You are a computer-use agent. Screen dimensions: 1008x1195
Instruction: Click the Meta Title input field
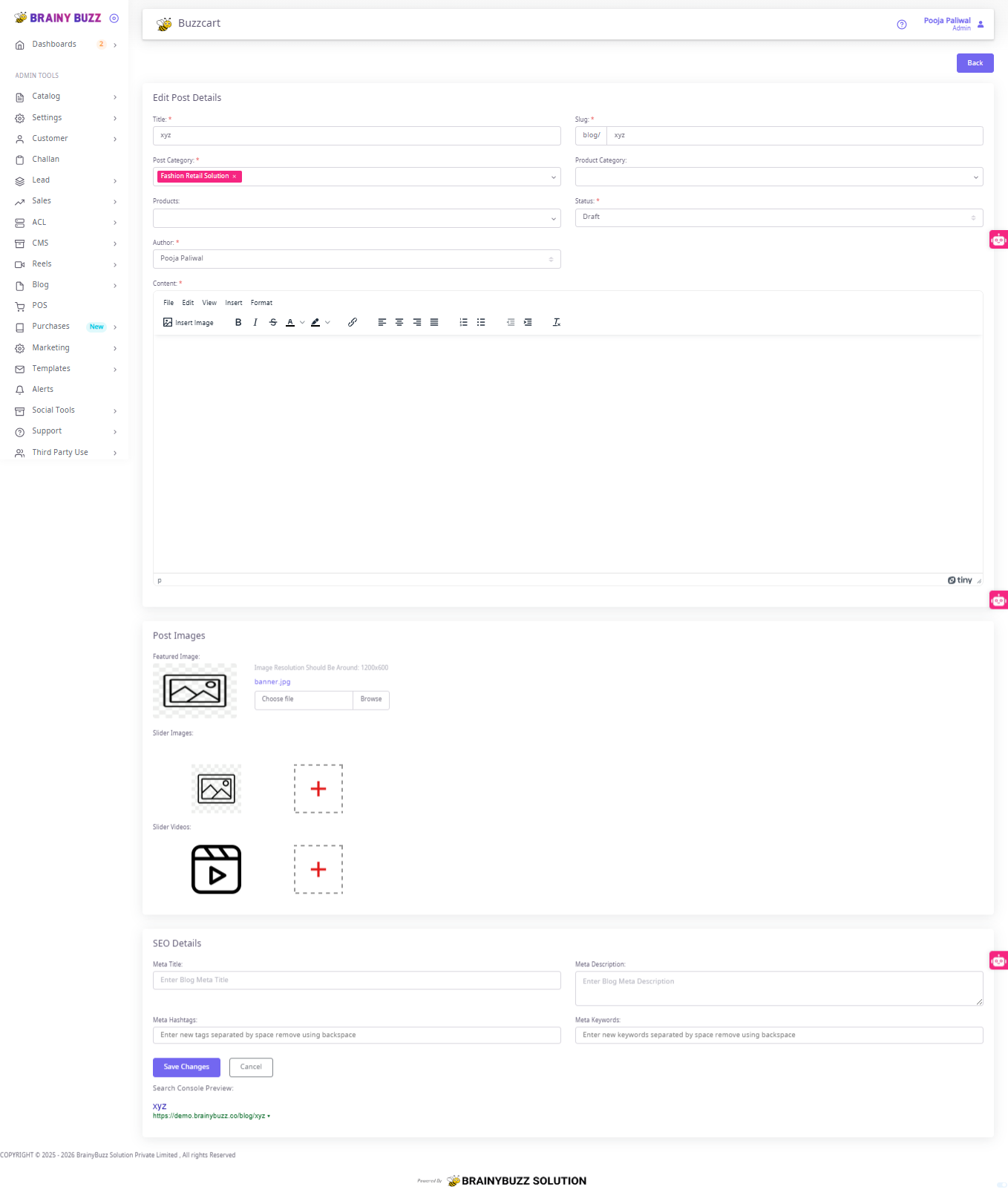pos(356,980)
